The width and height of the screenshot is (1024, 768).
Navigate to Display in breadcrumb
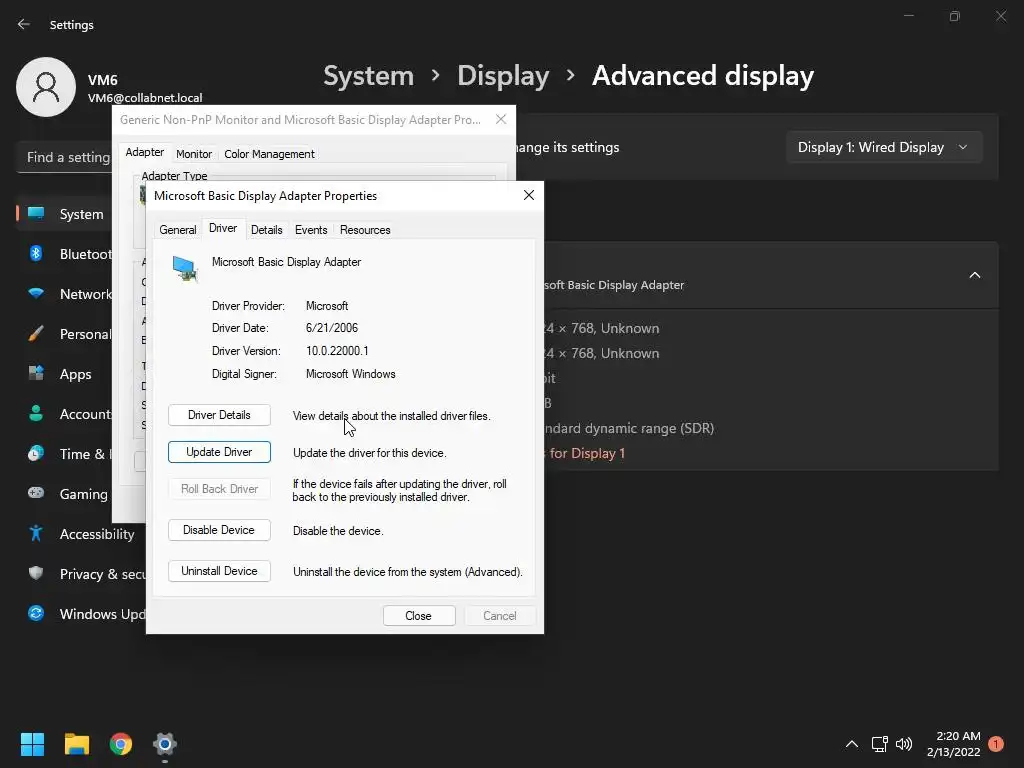503,76
